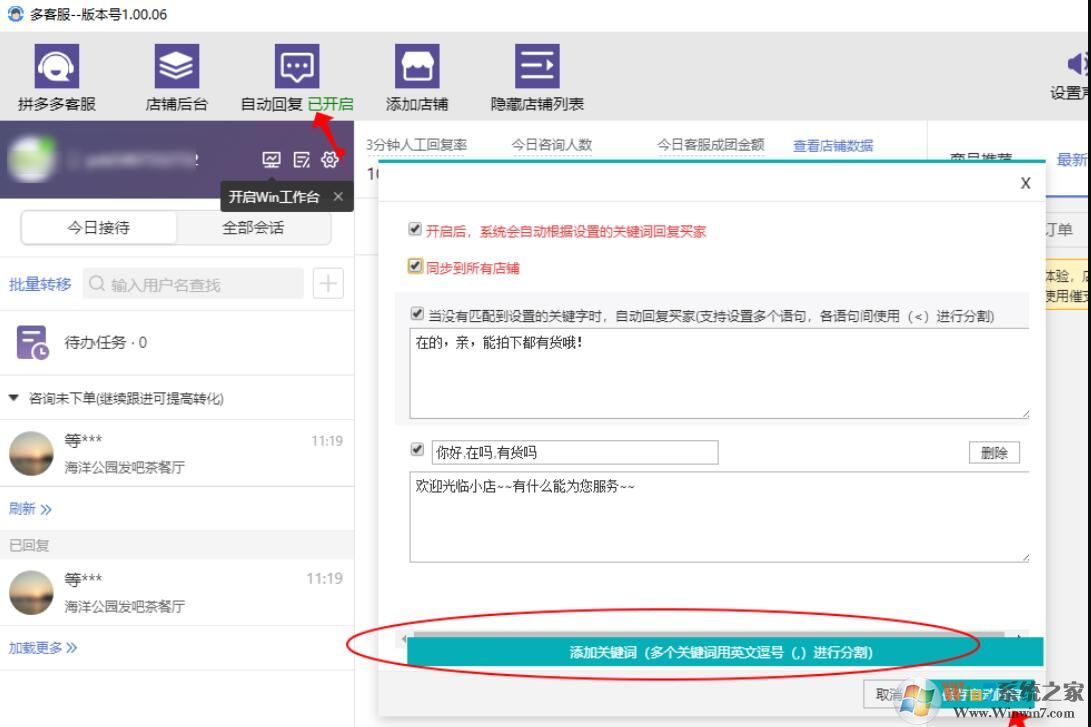Open the gear settings icon beside avatar

(x=330, y=159)
